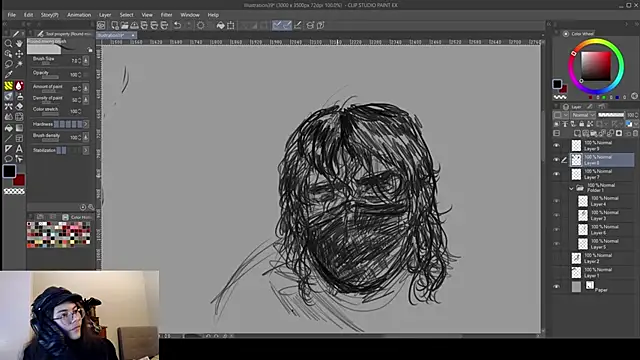Image resolution: width=640 pixels, height=360 pixels.
Task: Select the Zoom magnifier tool
Action: point(8,43)
